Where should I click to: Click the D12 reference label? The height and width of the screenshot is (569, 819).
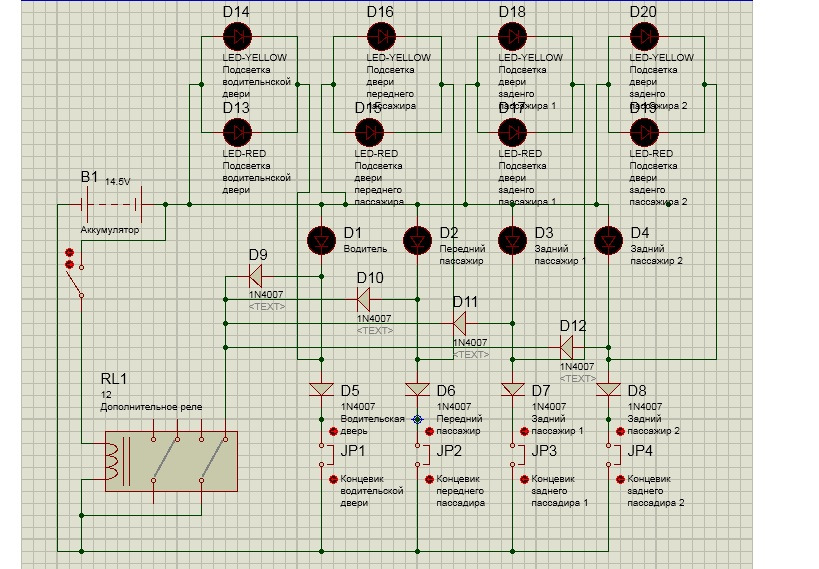click(573, 326)
